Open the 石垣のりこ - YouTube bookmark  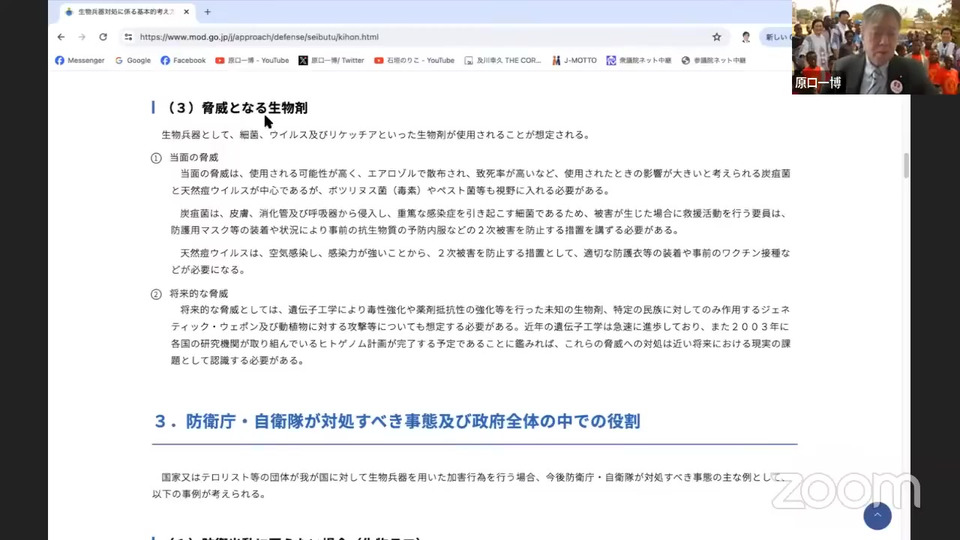tap(414, 60)
